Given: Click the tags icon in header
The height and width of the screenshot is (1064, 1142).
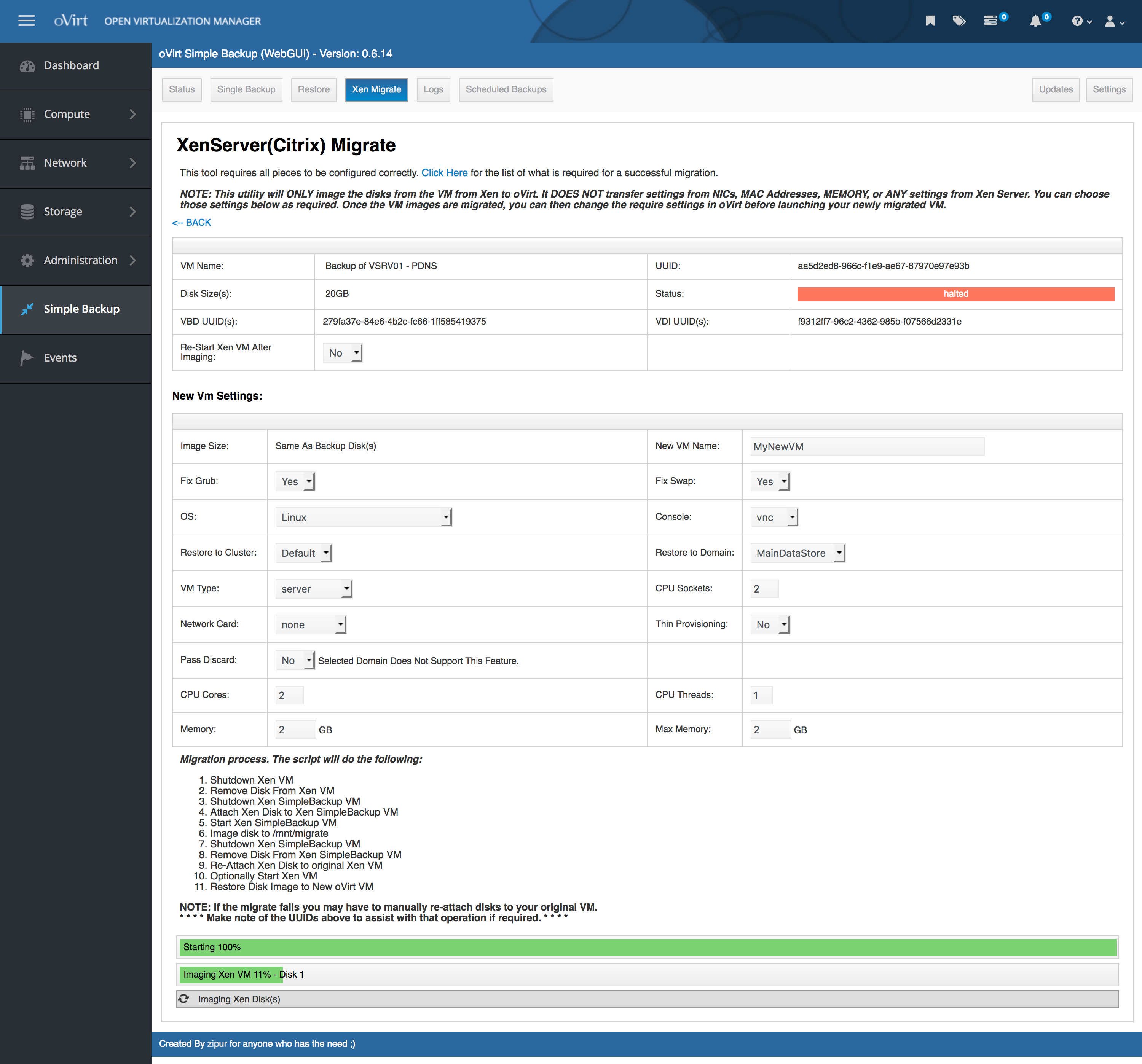Looking at the screenshot, I should click(x=959, y=21).
